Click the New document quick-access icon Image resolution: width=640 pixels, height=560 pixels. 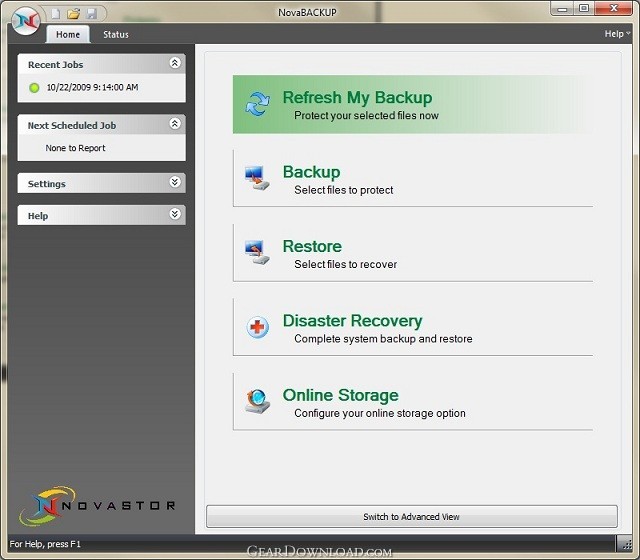(x=56, y=13)
